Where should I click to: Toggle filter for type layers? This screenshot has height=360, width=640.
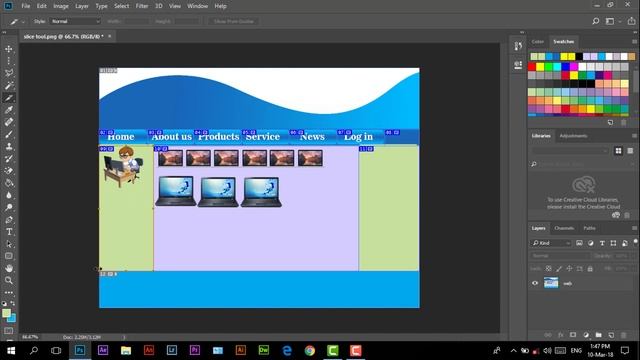click(602, 243)
